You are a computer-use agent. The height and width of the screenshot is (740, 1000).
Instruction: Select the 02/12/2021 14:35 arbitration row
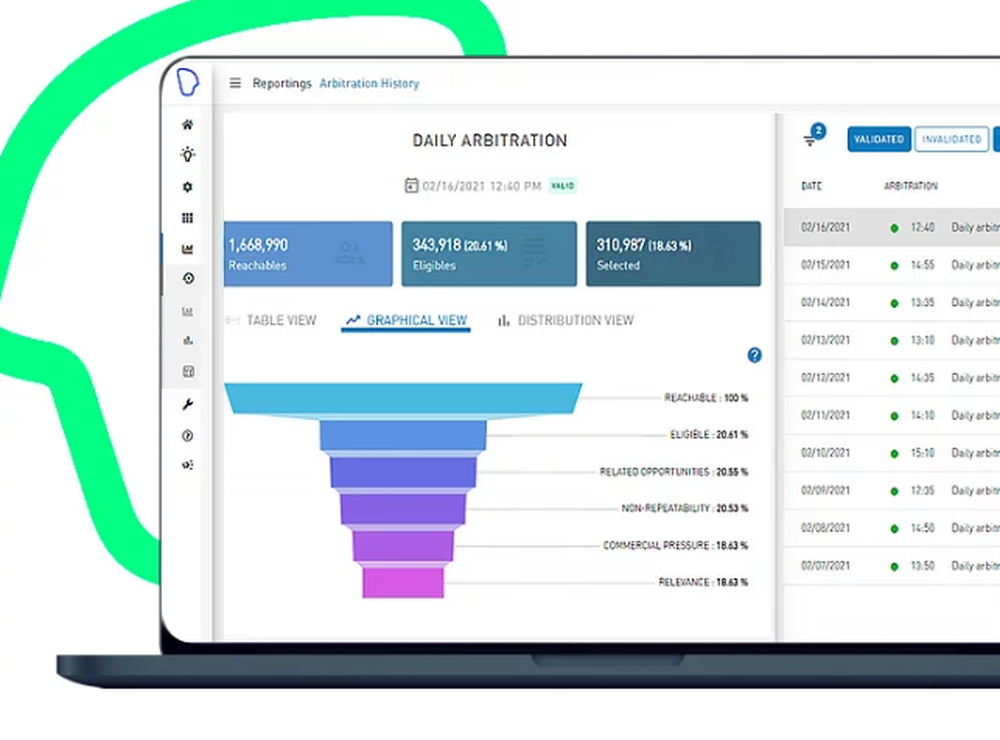892,378
